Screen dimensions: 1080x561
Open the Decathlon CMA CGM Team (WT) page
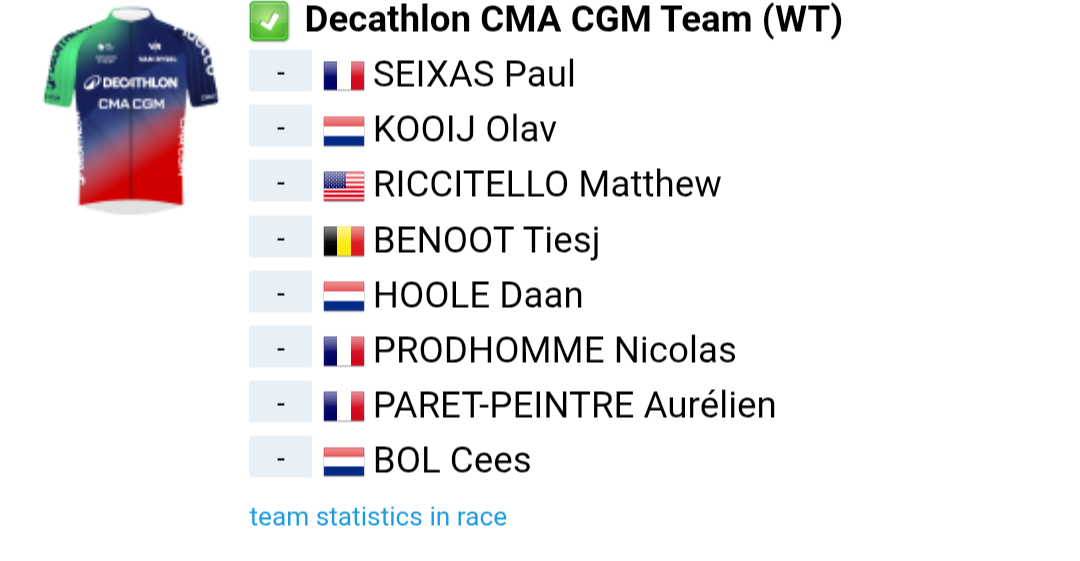point(573,20)
